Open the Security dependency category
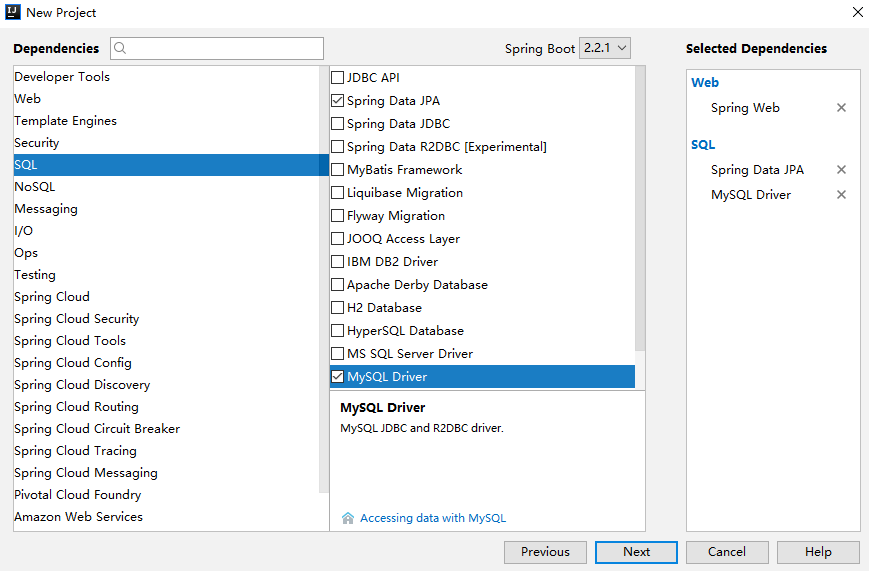Viewport: 869px width, 571px height. point(37,143)
